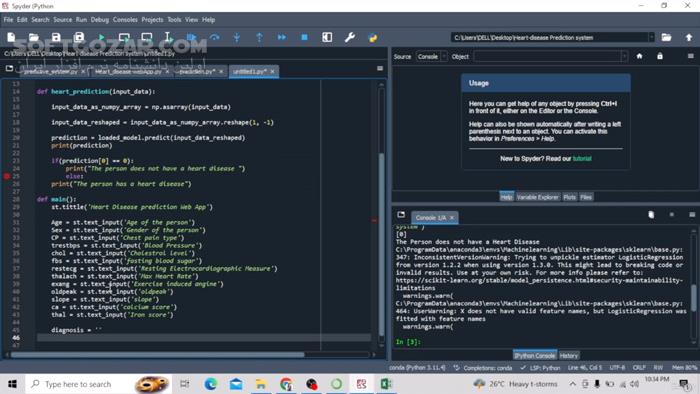Open the File menu
The width and height of the screenshot is (700, 394).
[8, 20]
